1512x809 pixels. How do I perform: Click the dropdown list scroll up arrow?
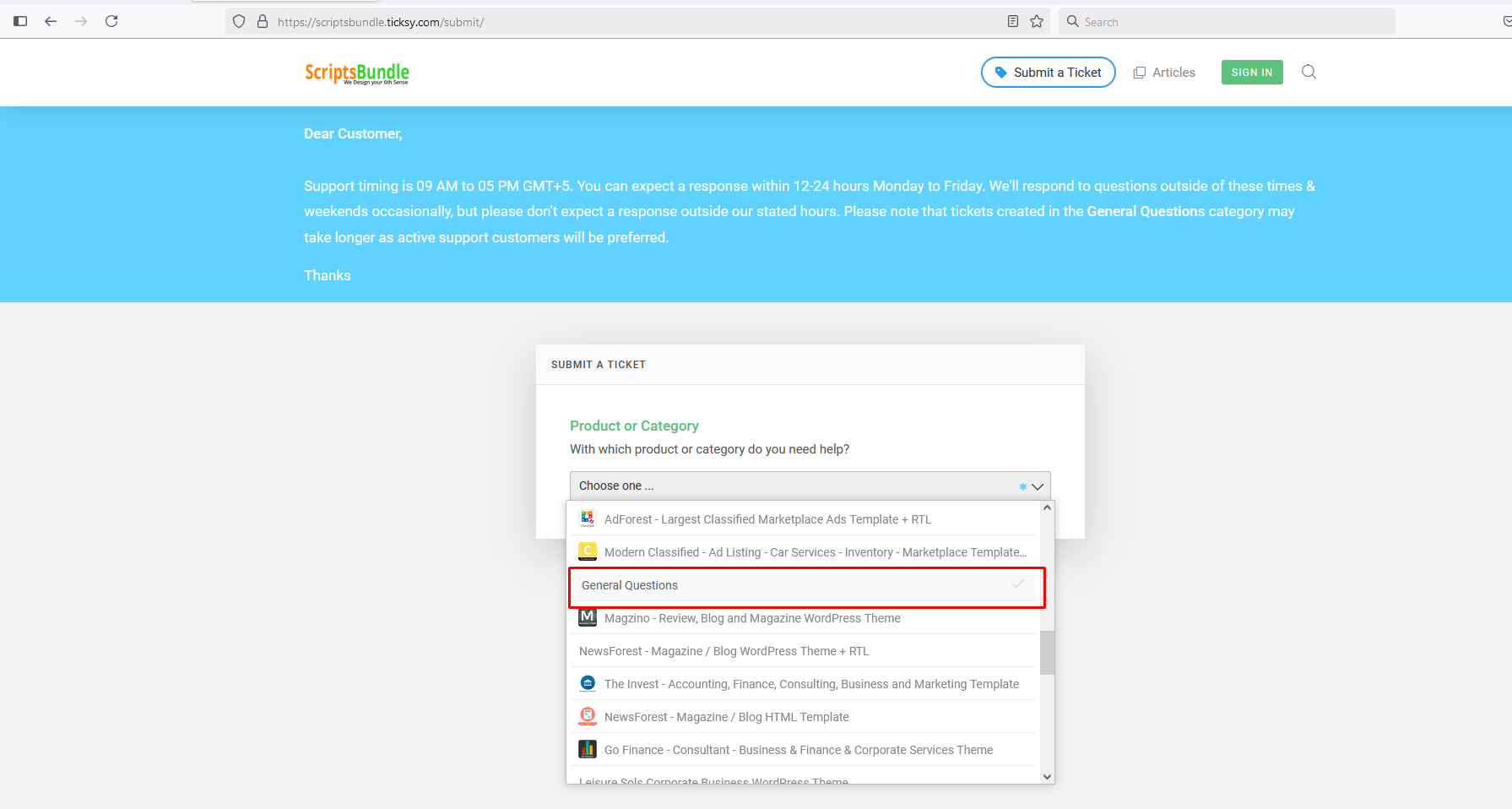1047,508
